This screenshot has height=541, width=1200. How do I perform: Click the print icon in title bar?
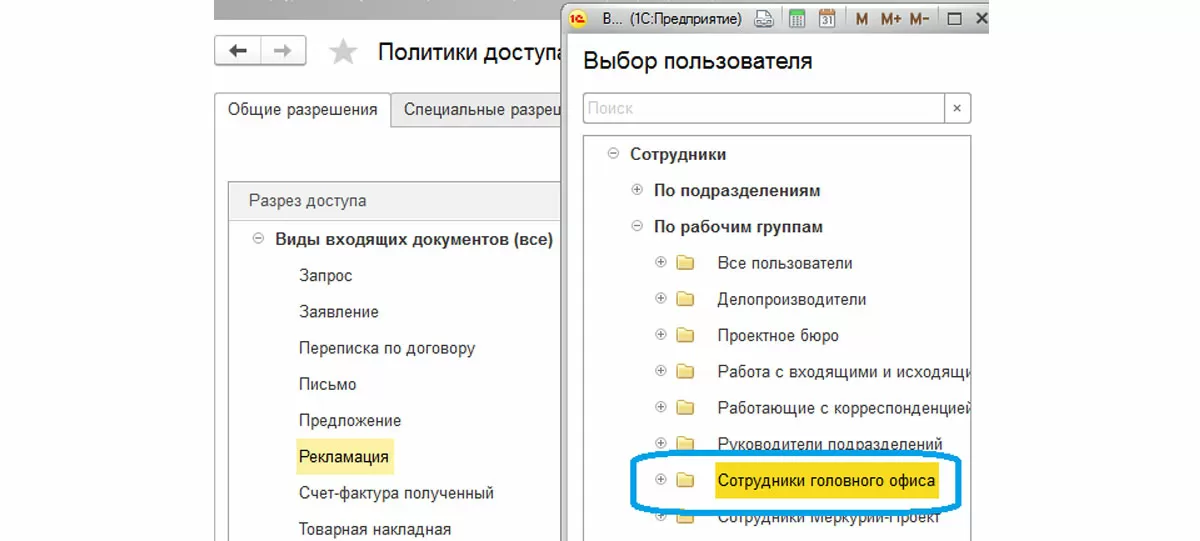click(763, 18)
